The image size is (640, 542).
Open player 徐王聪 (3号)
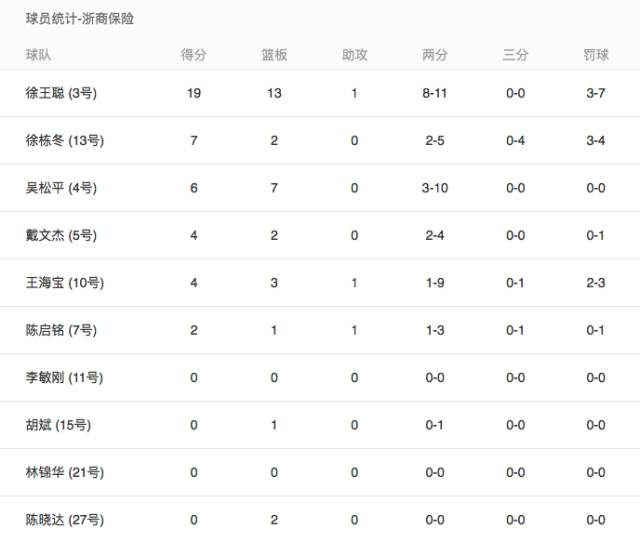point(61,93)
